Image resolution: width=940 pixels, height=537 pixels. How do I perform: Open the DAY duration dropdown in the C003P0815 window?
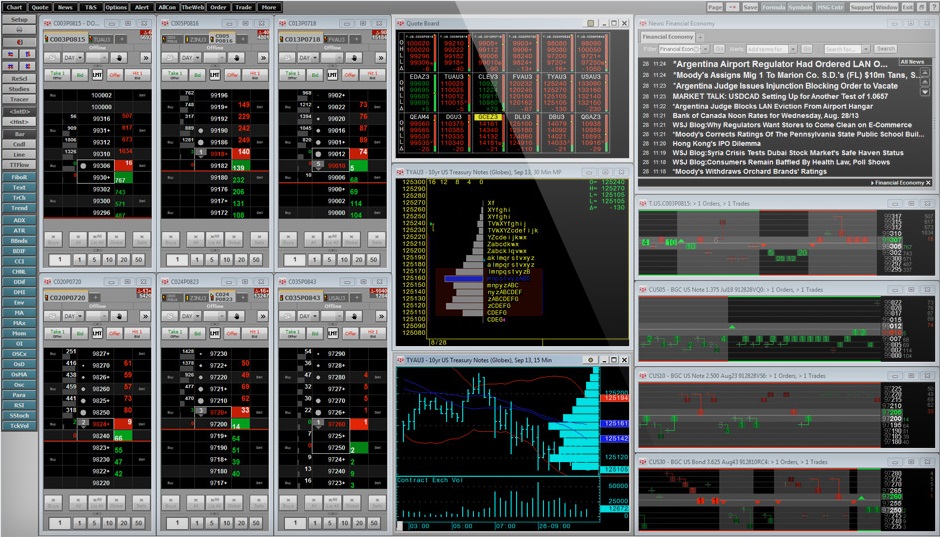72,59
